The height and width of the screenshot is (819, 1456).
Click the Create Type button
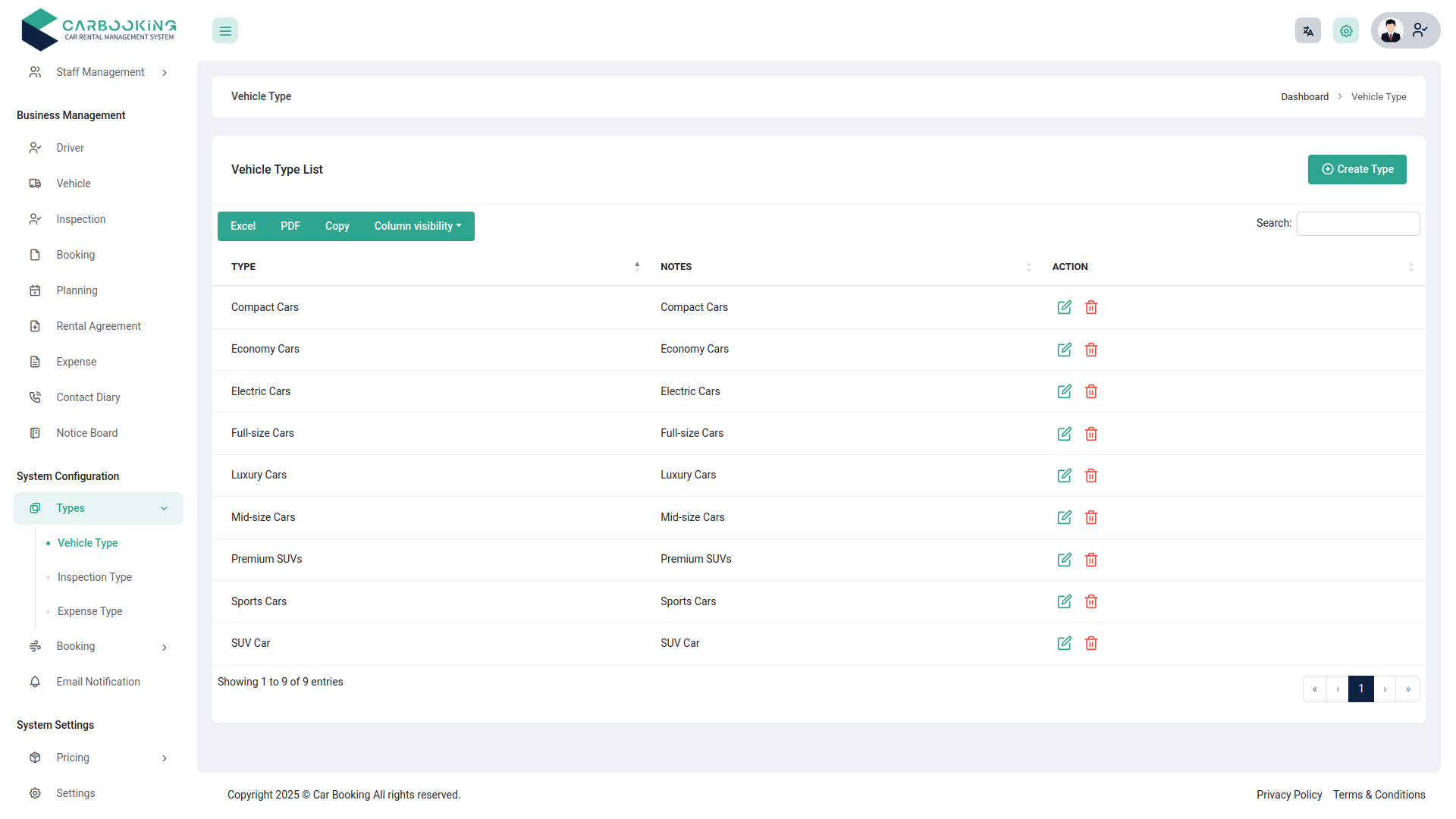click(x=1357, y=169)
